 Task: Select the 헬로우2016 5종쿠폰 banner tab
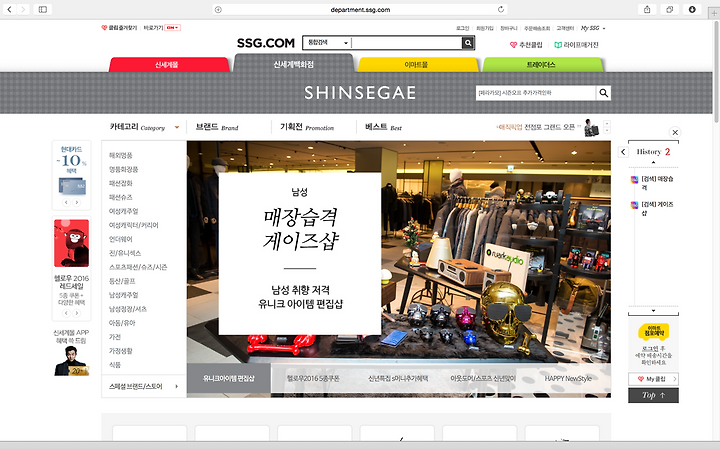coord(313,378)
